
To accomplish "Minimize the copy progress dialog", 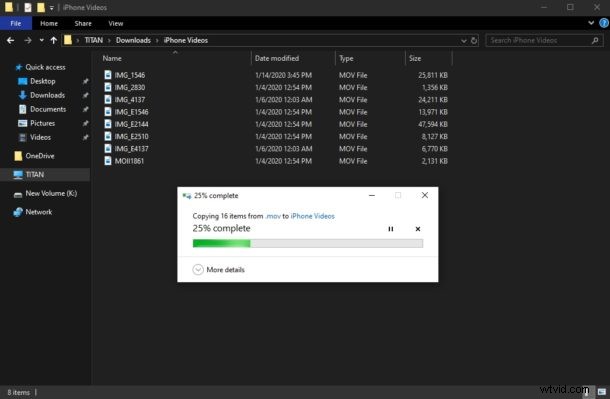I will 372,195.
